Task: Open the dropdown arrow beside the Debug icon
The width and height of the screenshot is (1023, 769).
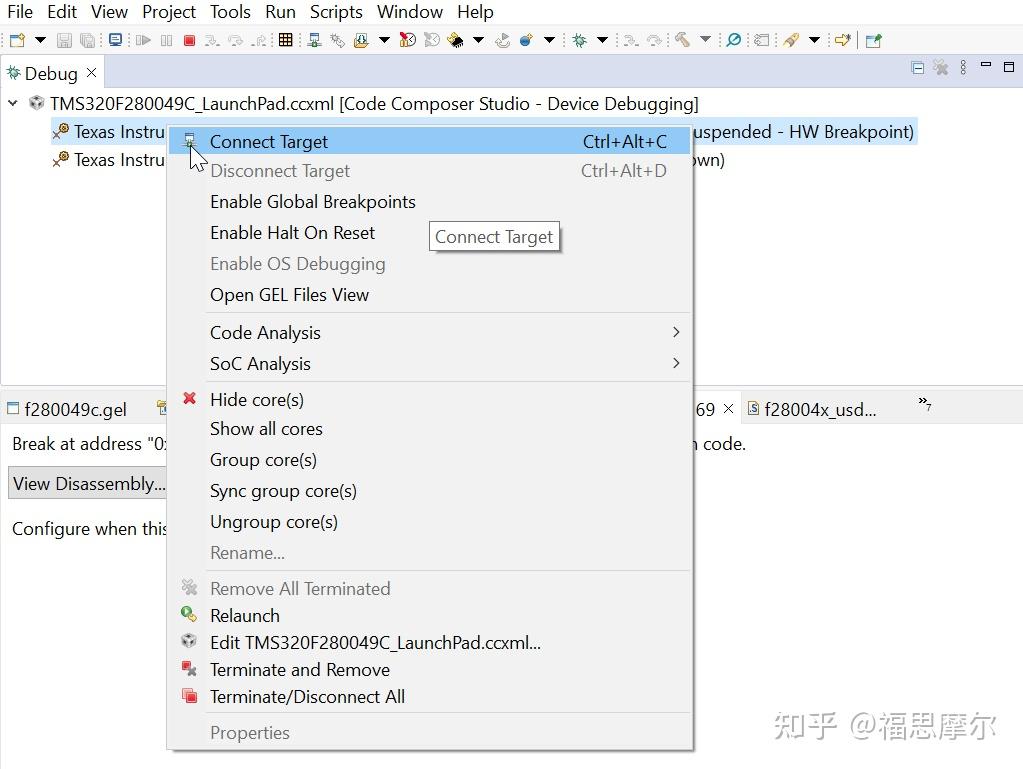Action: coord(602,40)
